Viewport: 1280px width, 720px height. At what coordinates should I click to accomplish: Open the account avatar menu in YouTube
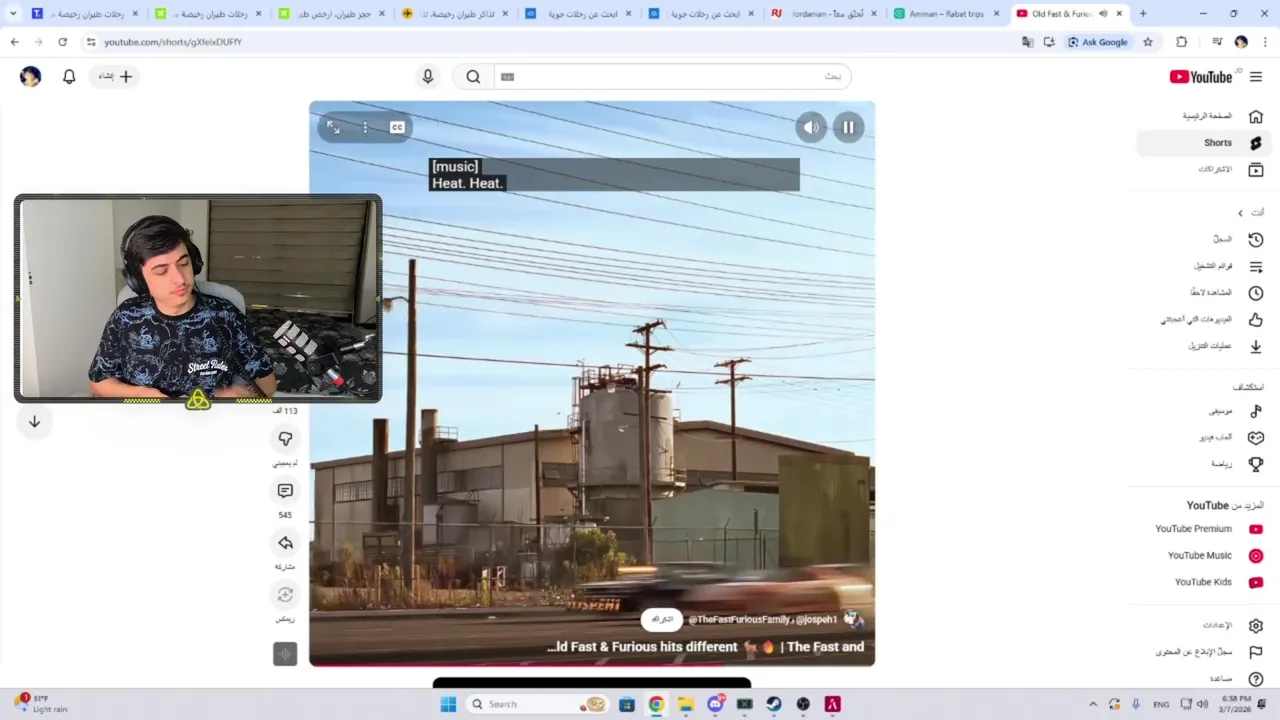[31, 76]
